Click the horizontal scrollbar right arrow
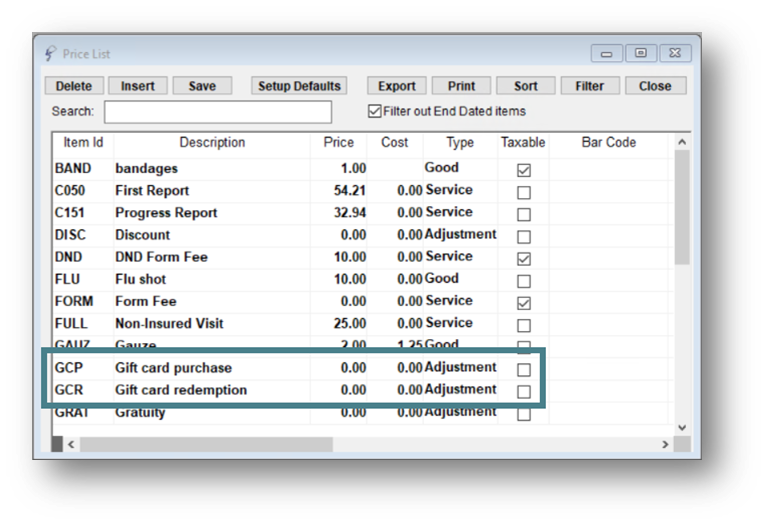 coord(665,444)
